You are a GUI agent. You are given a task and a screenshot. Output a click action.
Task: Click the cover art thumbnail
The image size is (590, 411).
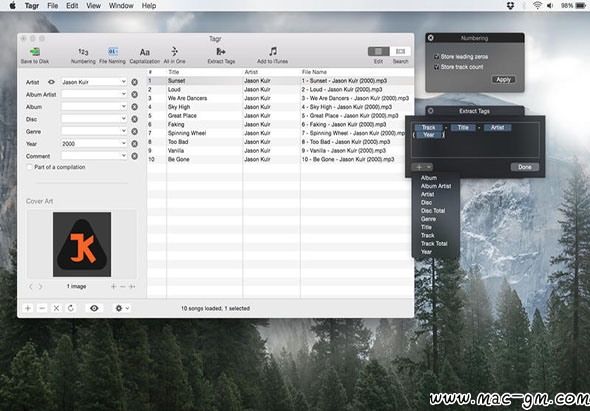82,245
